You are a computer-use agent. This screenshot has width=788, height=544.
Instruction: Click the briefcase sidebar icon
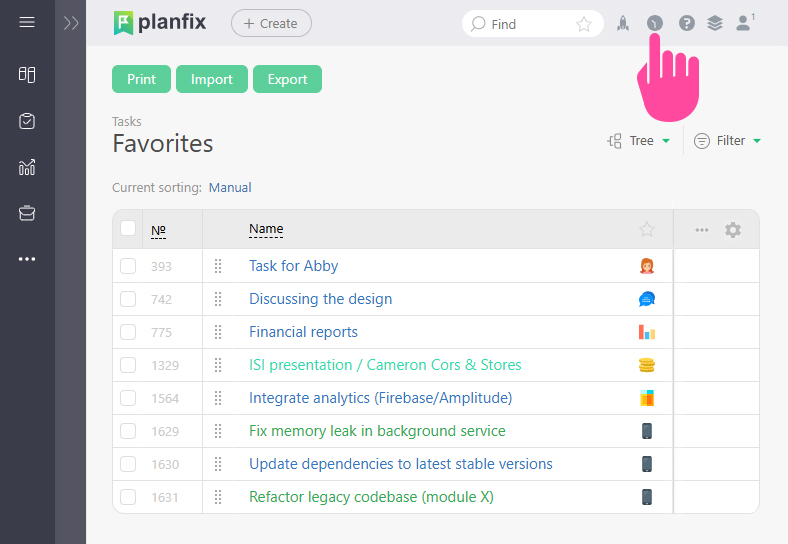tap(27, 213)
